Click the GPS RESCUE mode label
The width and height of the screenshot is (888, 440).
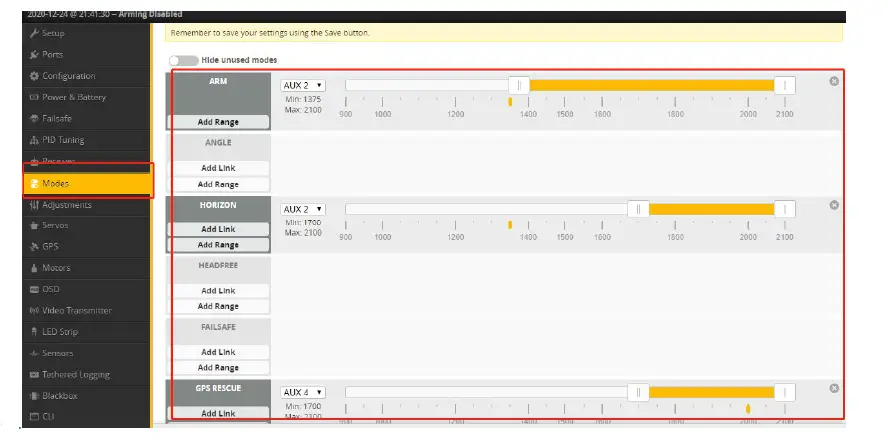218,388
